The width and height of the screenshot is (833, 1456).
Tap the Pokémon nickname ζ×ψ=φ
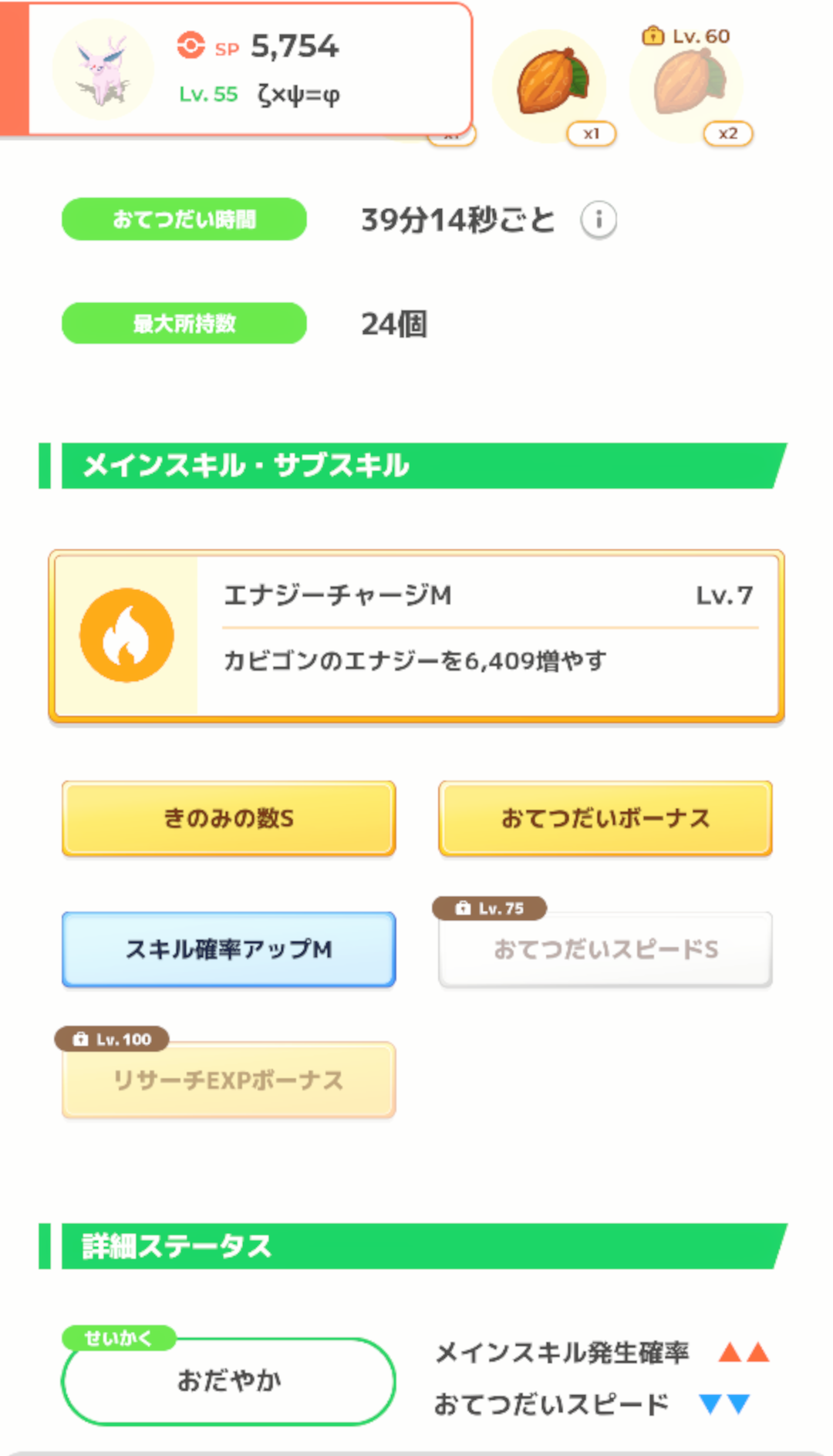pyautogui.click(x=298, y=95)
